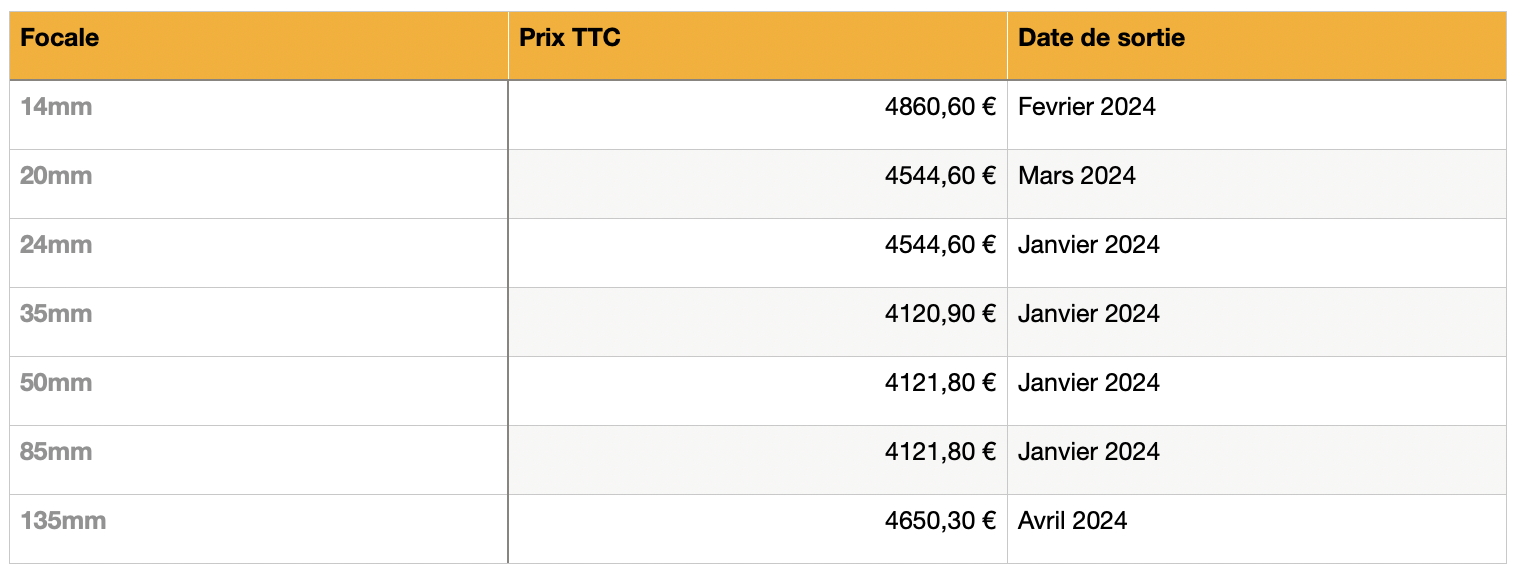Click the Mars 2024 date cell
The image size is (1520, 580).
coord(1077,176)
